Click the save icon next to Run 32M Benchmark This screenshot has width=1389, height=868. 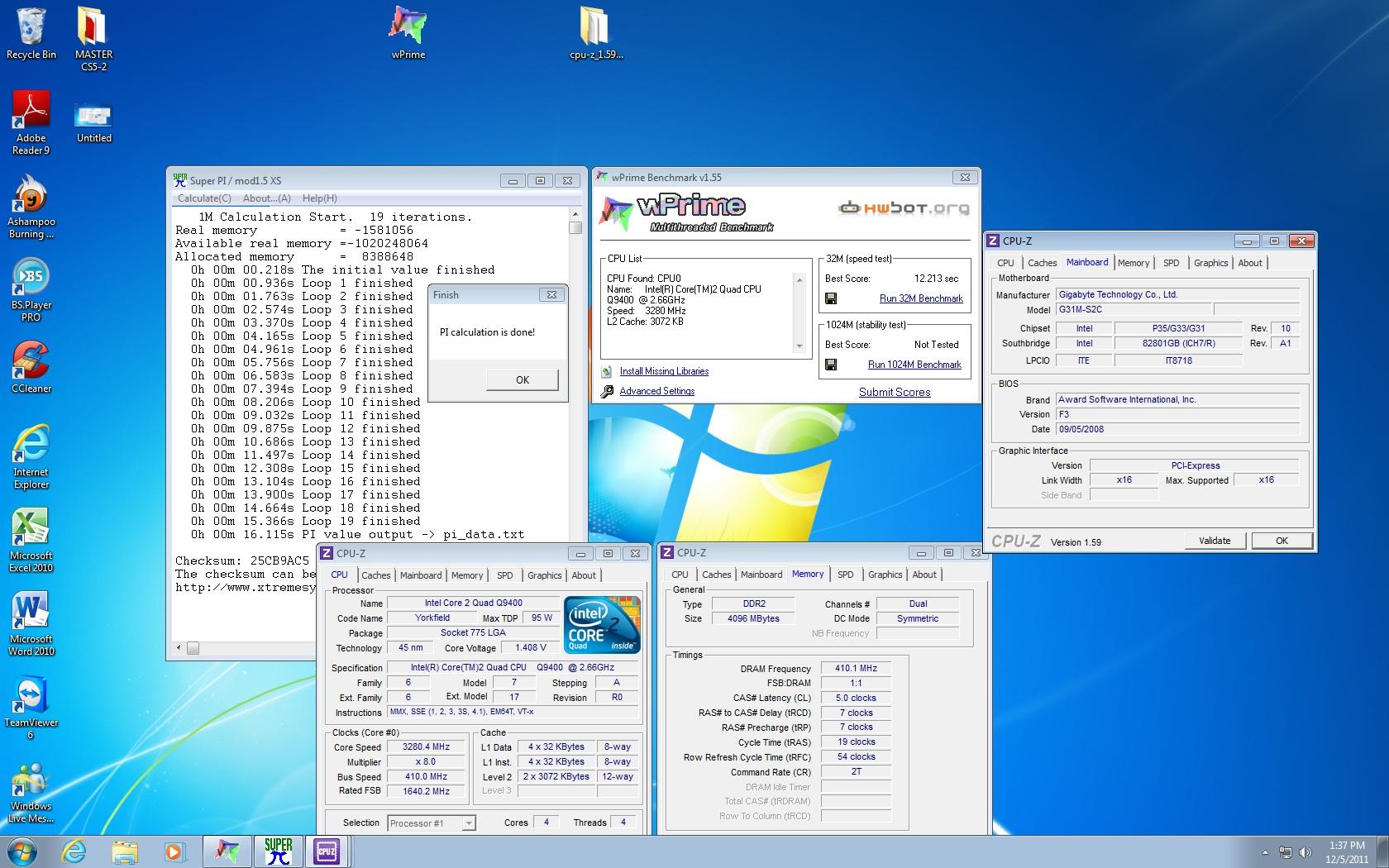831,298
